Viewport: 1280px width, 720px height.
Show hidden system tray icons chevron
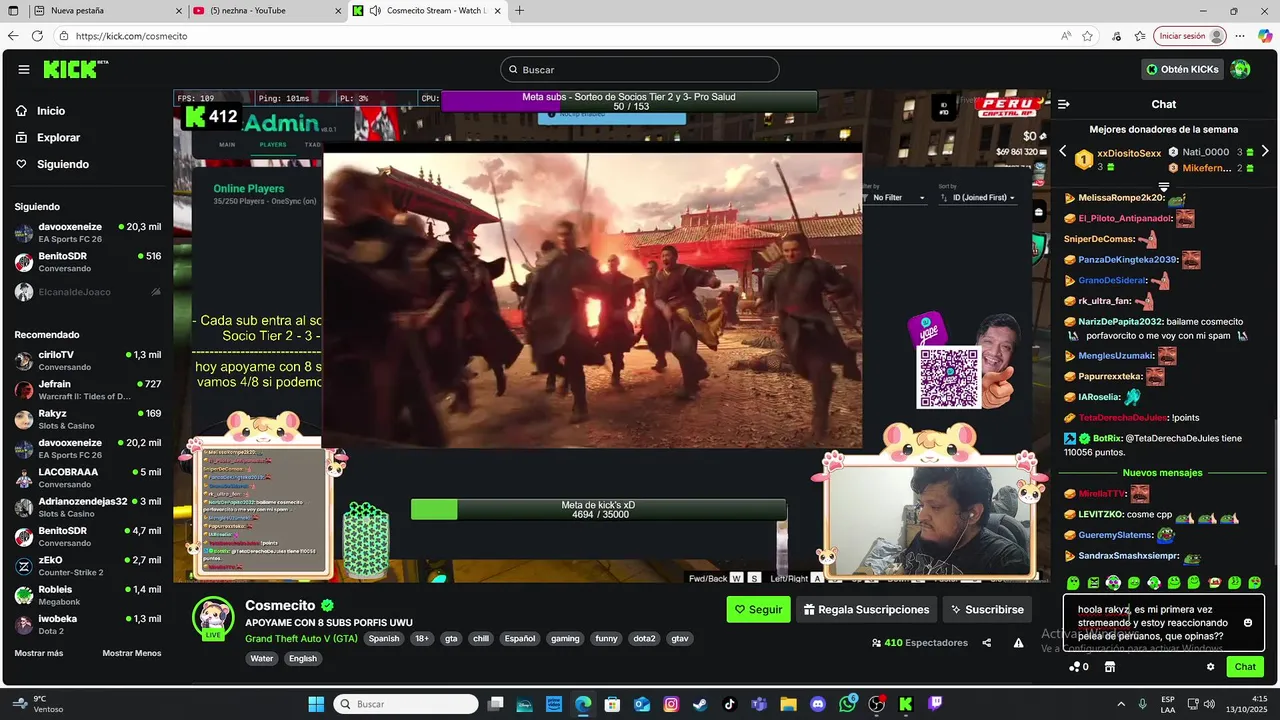tap(1120, 704)
